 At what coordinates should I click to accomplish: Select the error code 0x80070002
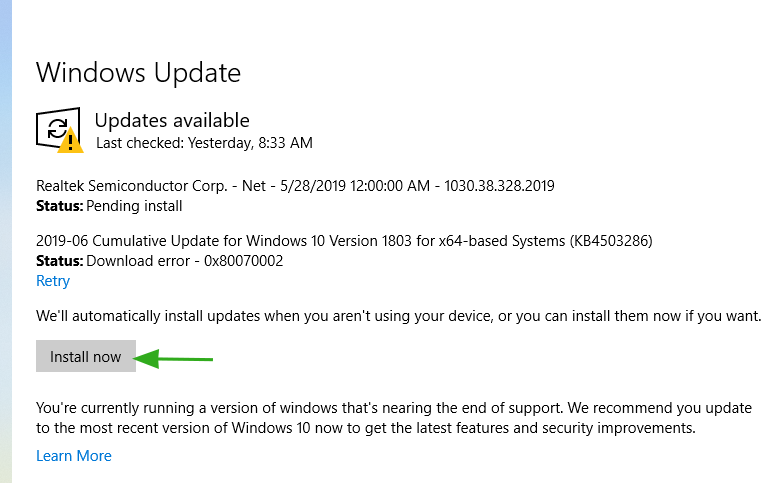click(244, 261)
